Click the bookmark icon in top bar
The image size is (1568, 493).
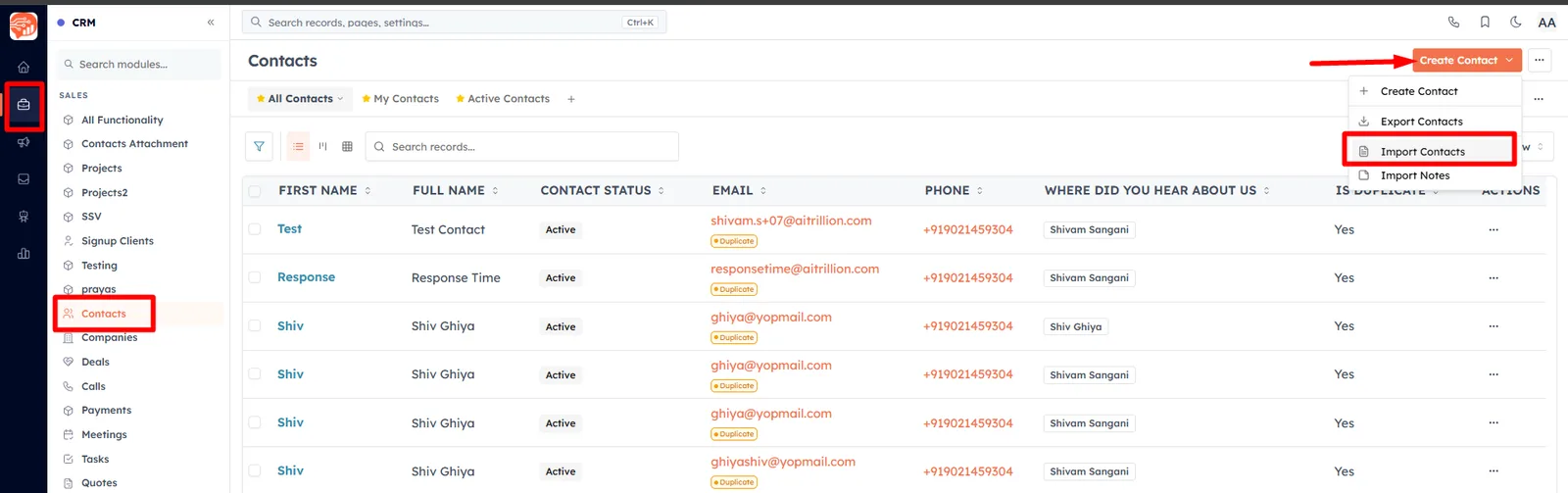point(1485,23)
